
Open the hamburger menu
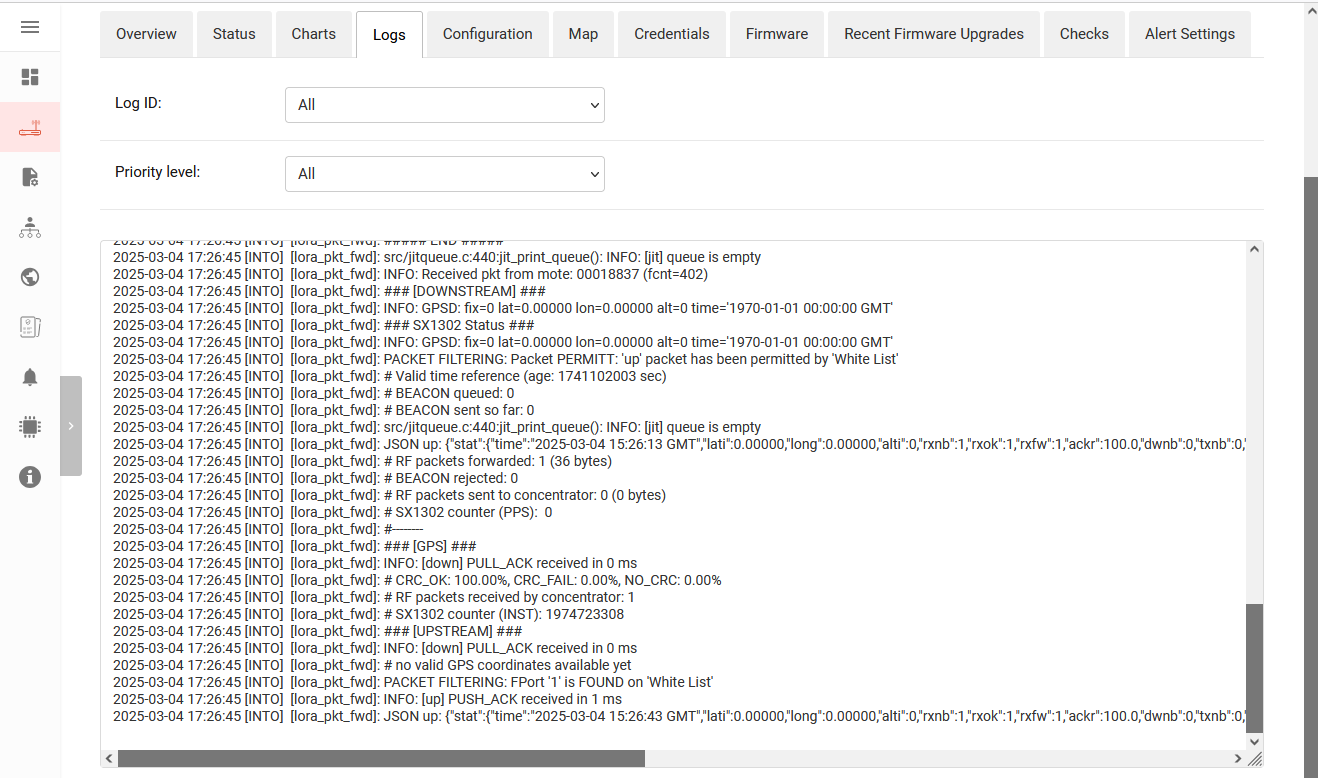[x=30, y=27]
